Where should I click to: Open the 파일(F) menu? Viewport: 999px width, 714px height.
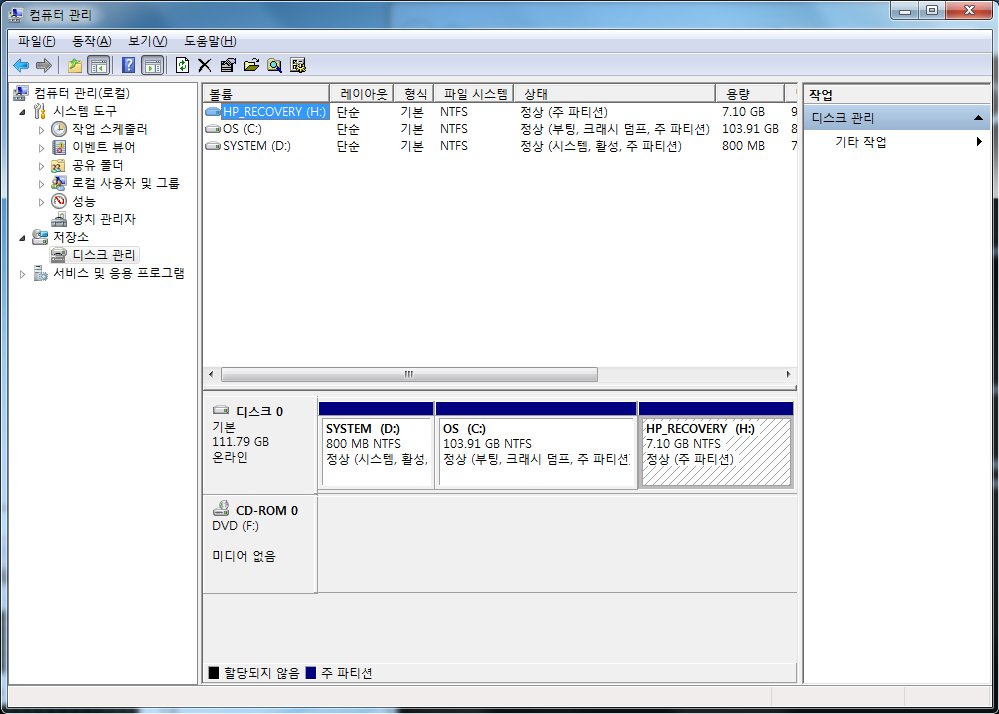pyautogui.click(x=36, y=41)
